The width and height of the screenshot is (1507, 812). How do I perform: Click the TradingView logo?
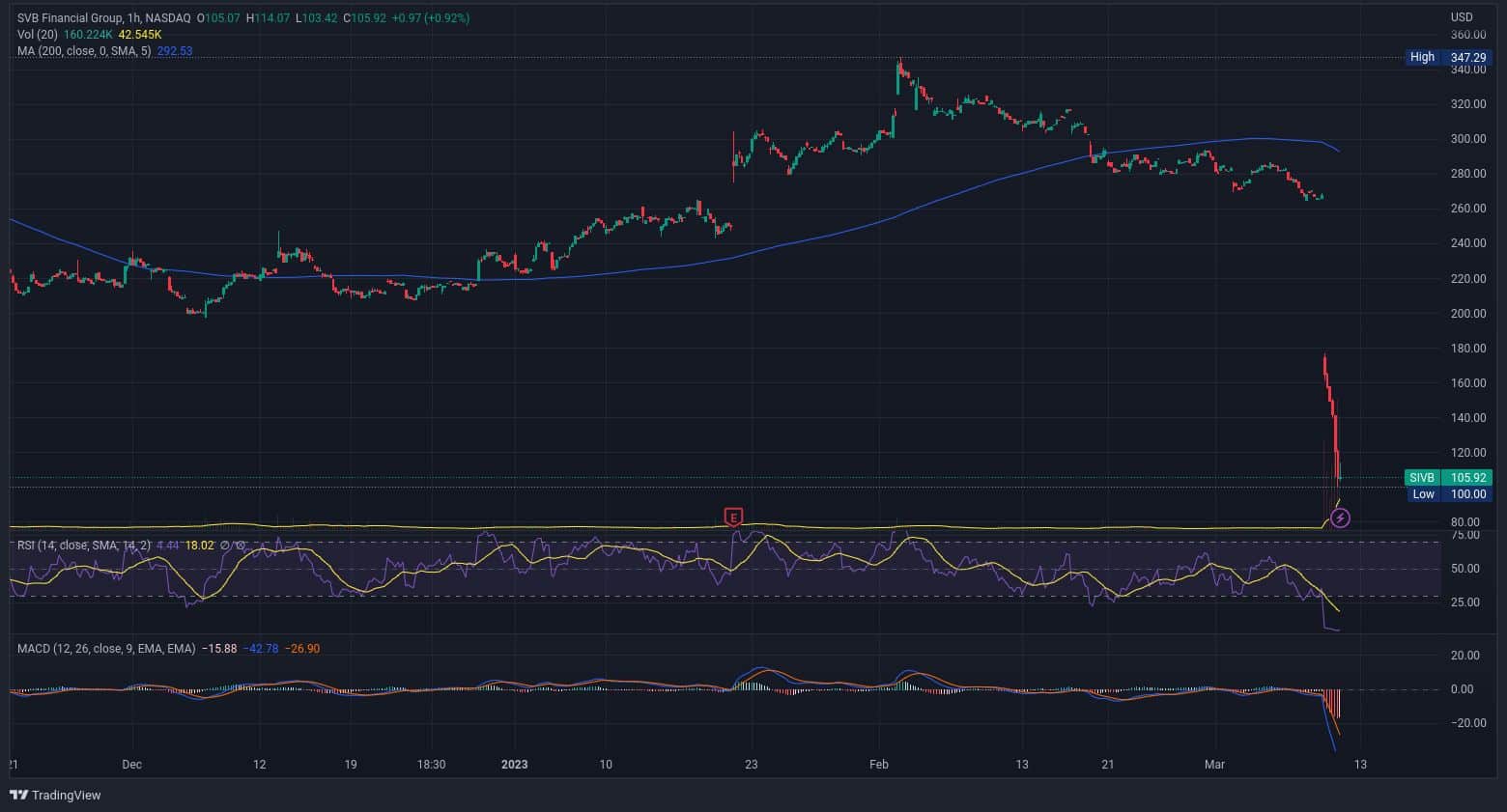tap(55, 795)
